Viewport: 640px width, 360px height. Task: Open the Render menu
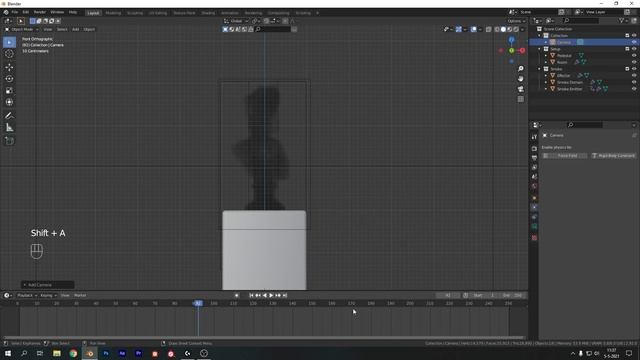tap(40, 12)
